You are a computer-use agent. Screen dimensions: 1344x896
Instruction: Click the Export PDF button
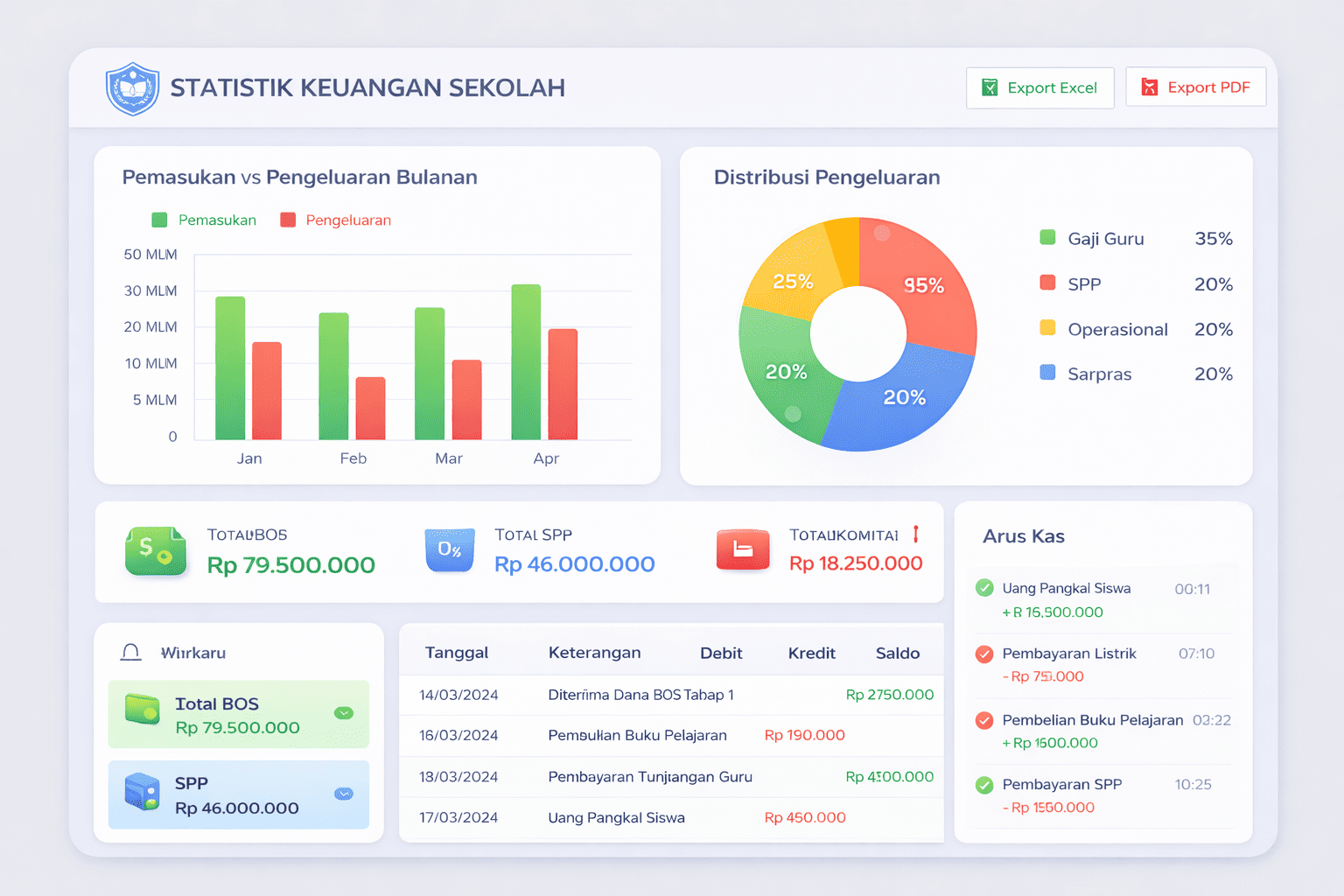(x=1196, y=87)
